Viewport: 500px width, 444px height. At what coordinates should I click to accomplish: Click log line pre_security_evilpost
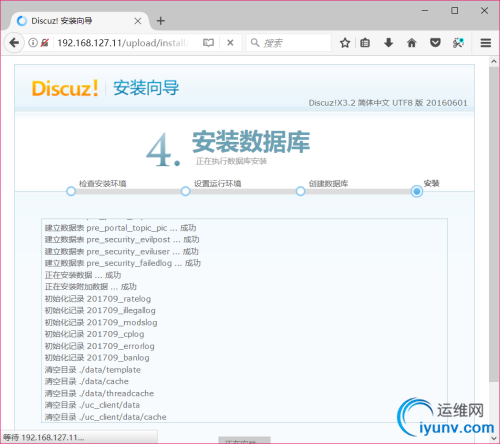click(x=122, y=240)
